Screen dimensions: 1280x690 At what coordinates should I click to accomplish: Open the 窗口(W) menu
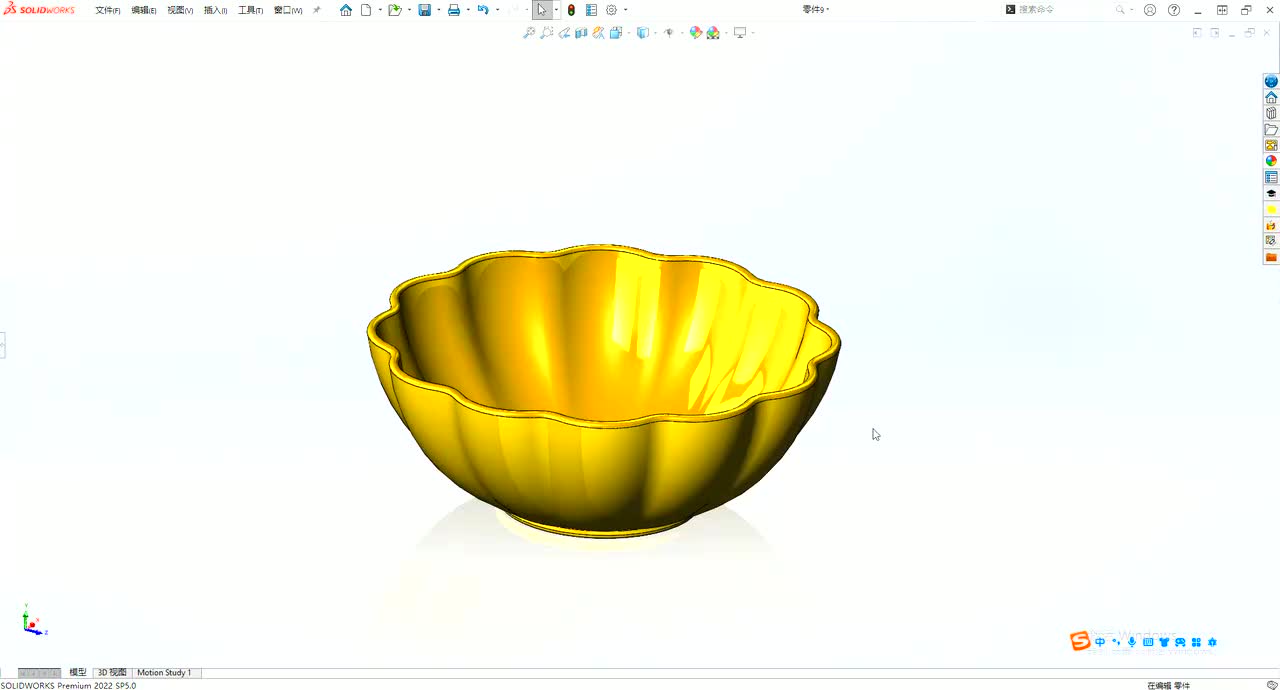coord(288,10)
